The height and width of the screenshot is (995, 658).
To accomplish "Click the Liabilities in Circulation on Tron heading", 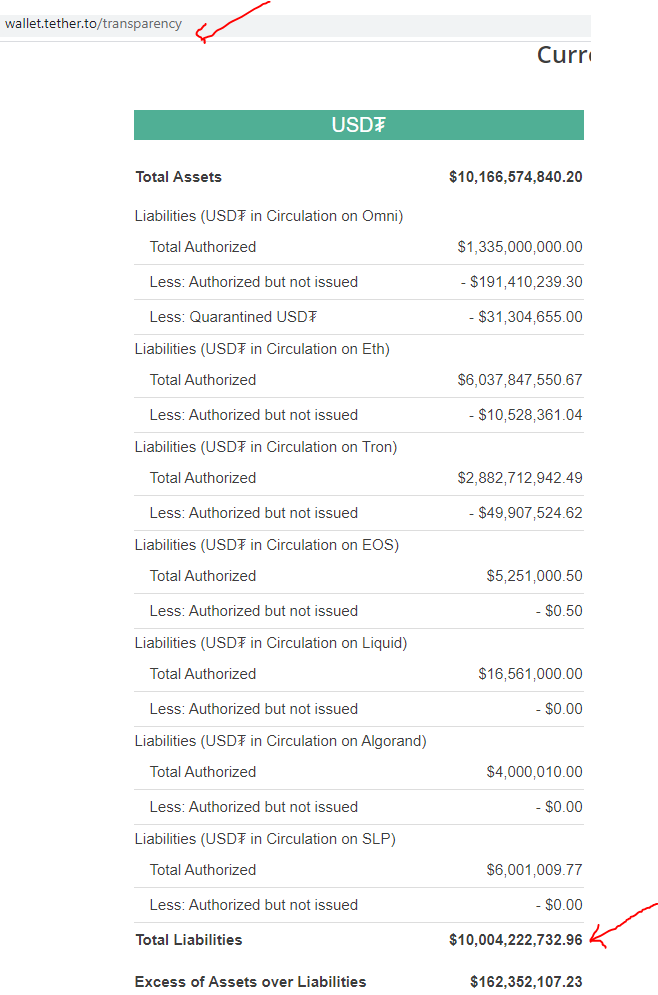I will [266, 447].
